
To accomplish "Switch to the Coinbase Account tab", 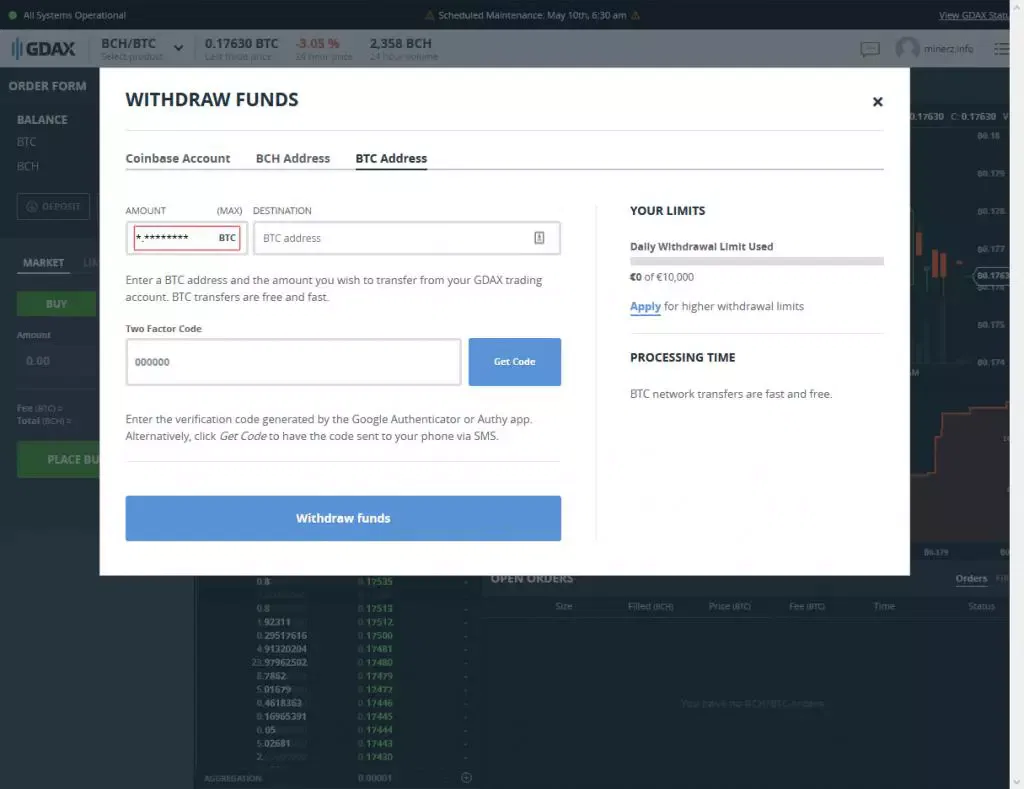I will coord(178,158).
